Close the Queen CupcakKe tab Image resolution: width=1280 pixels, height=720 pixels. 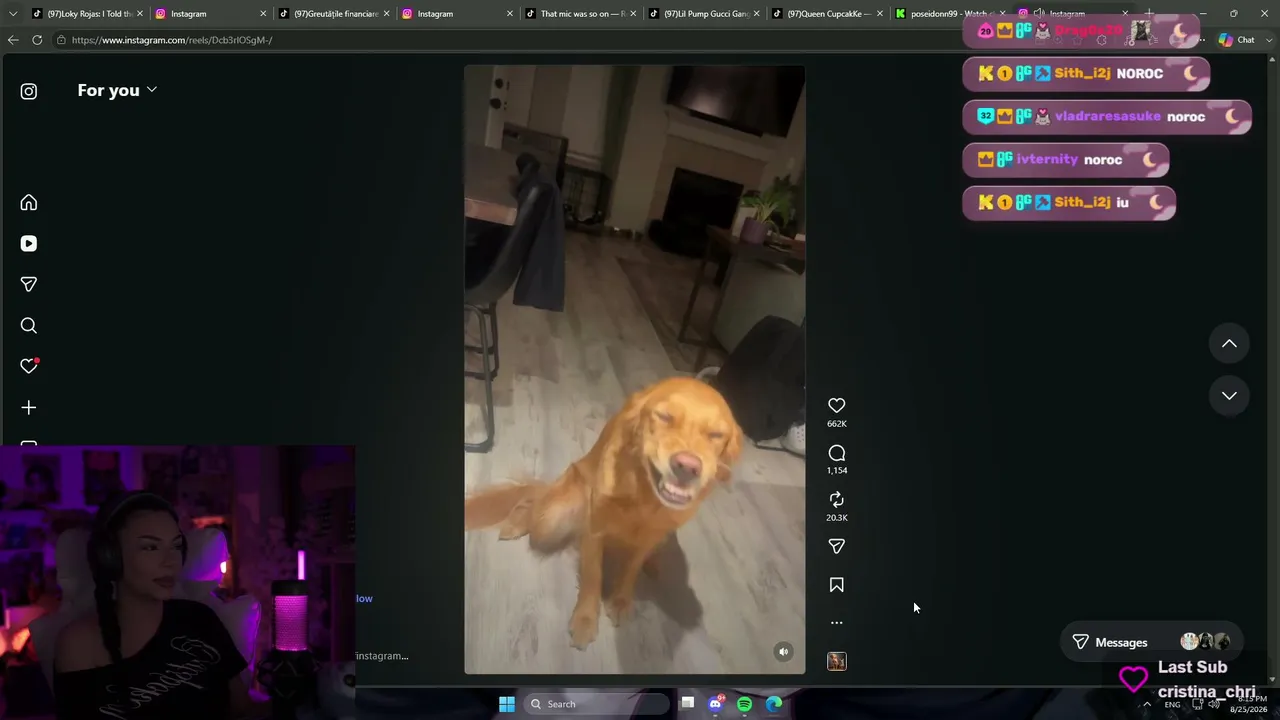(x=880, y=14)
